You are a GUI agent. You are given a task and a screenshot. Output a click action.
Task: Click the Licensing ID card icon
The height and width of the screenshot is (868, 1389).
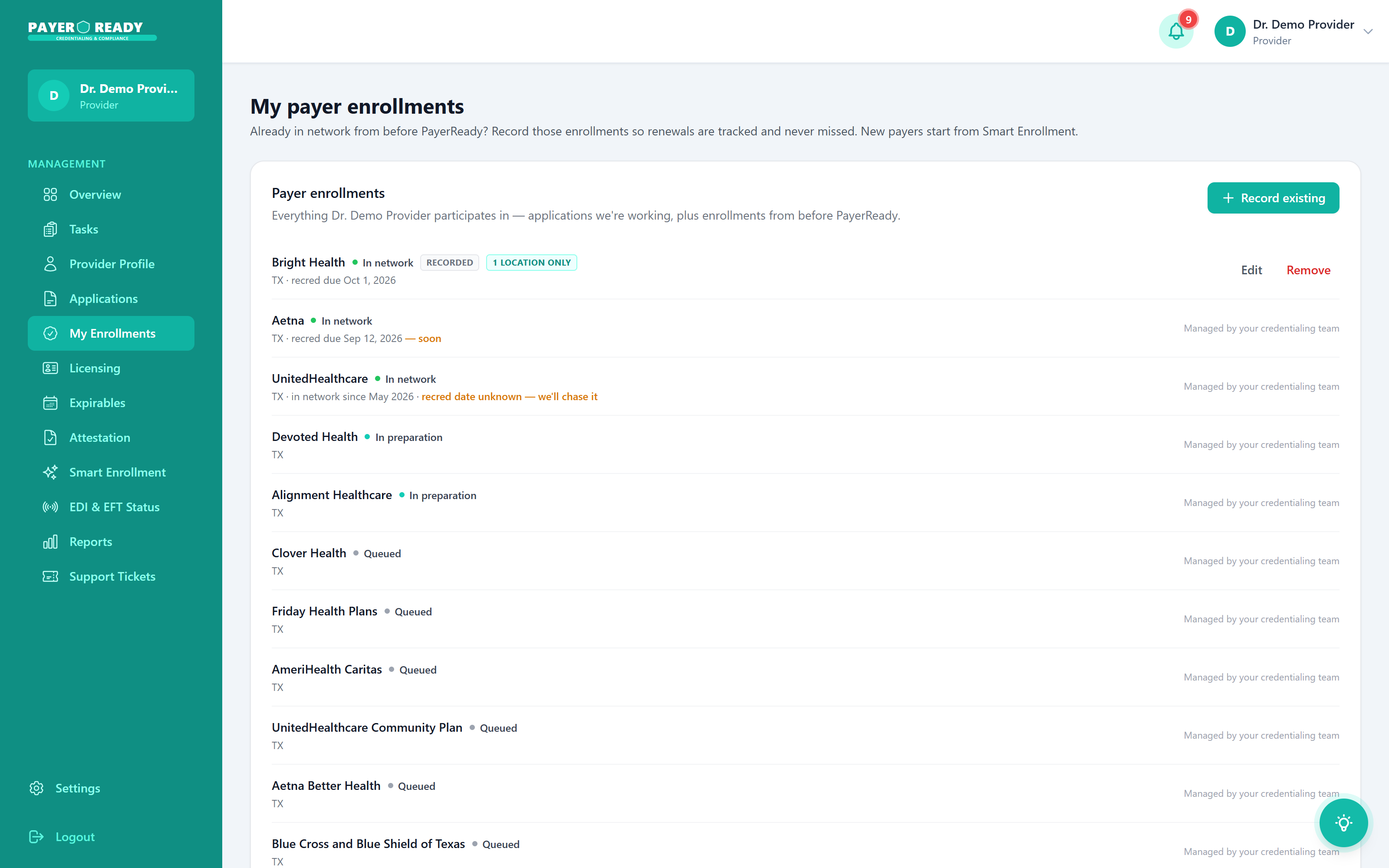tap(50, 368)
